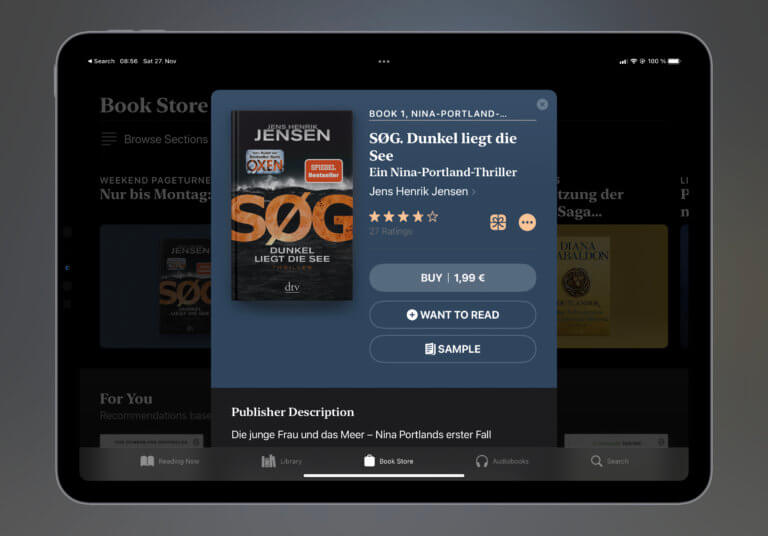This screenshot has height=536, width=768.
Task: Open Browse Sections menu
Action: [x=154, y=139]
